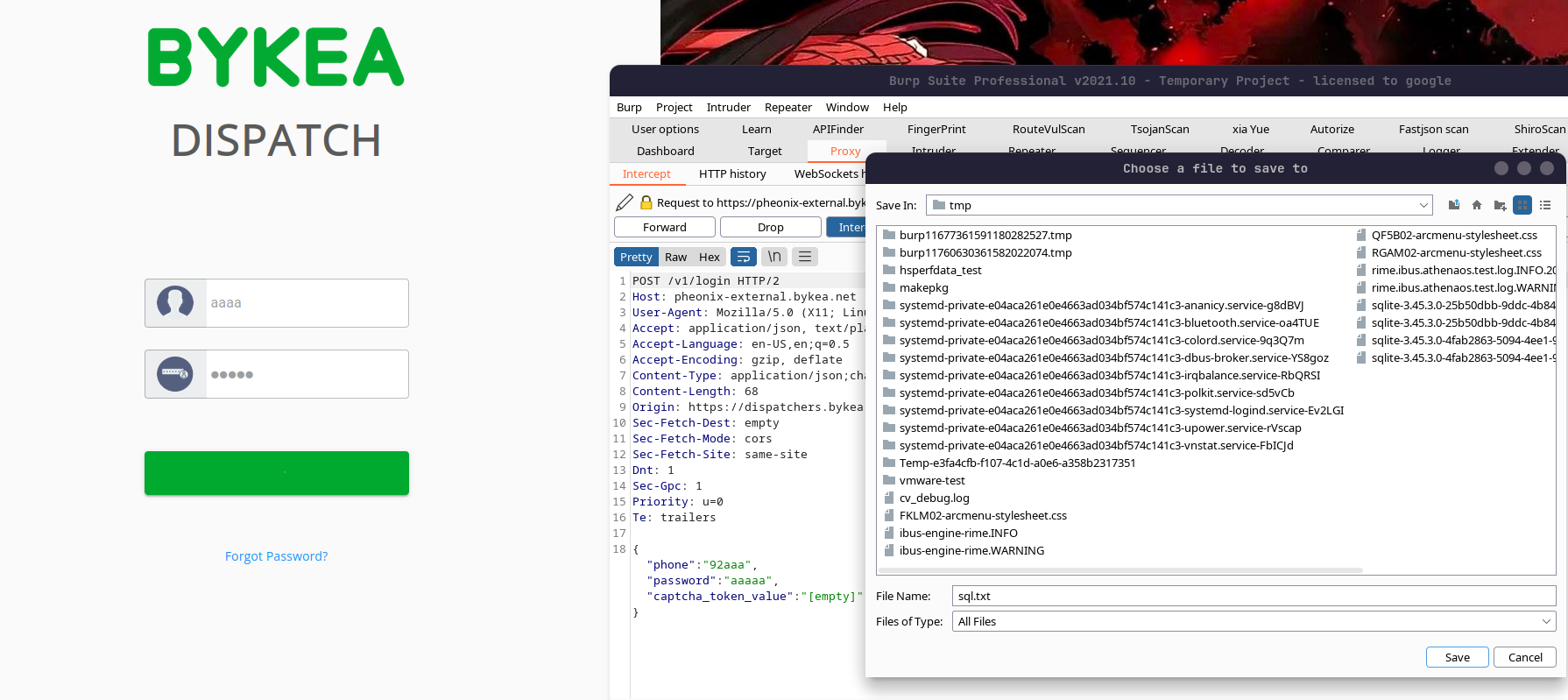1568x700 pixels.
Task: Switch to the RouteVulScan tab
Action: pos(1049,129)
